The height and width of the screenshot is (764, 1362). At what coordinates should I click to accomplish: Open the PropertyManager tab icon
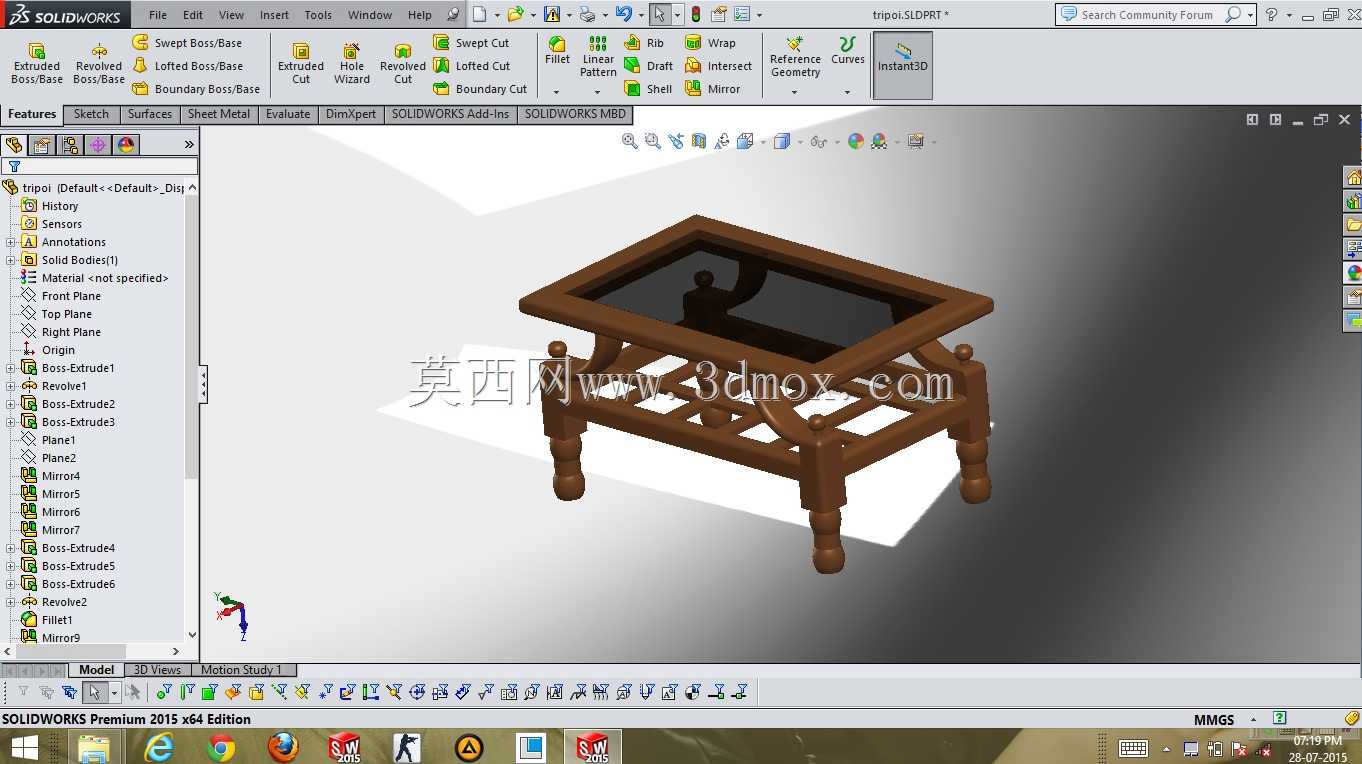[x=42, y=145]
